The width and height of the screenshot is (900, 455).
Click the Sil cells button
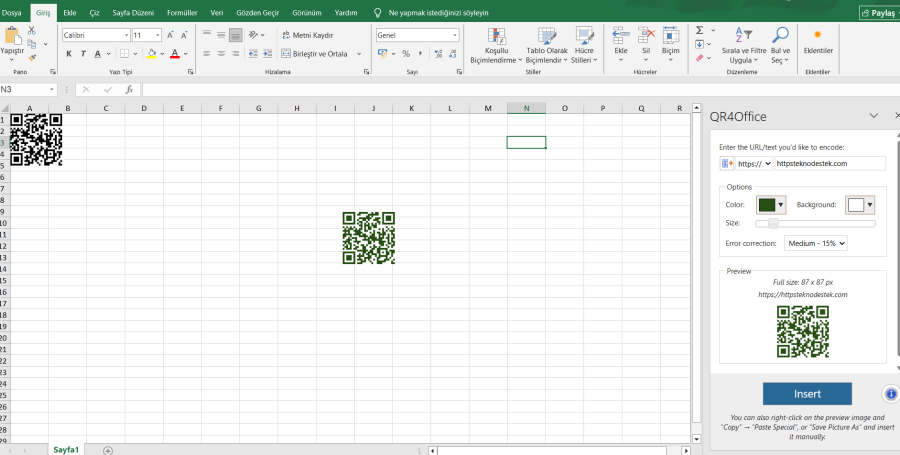[x=646, y=45]
